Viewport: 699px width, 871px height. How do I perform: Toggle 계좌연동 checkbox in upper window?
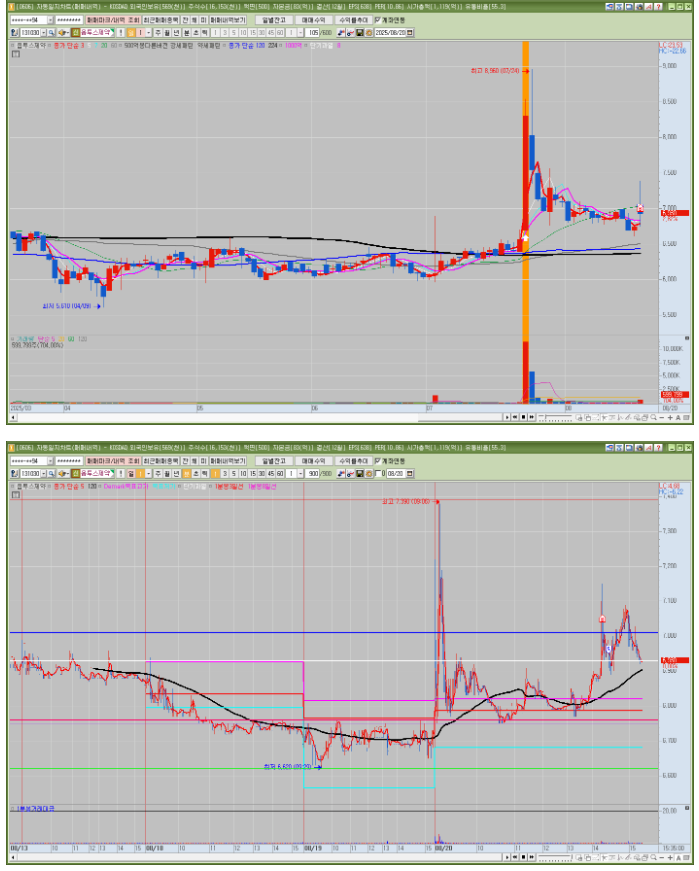tap(377, 19)
